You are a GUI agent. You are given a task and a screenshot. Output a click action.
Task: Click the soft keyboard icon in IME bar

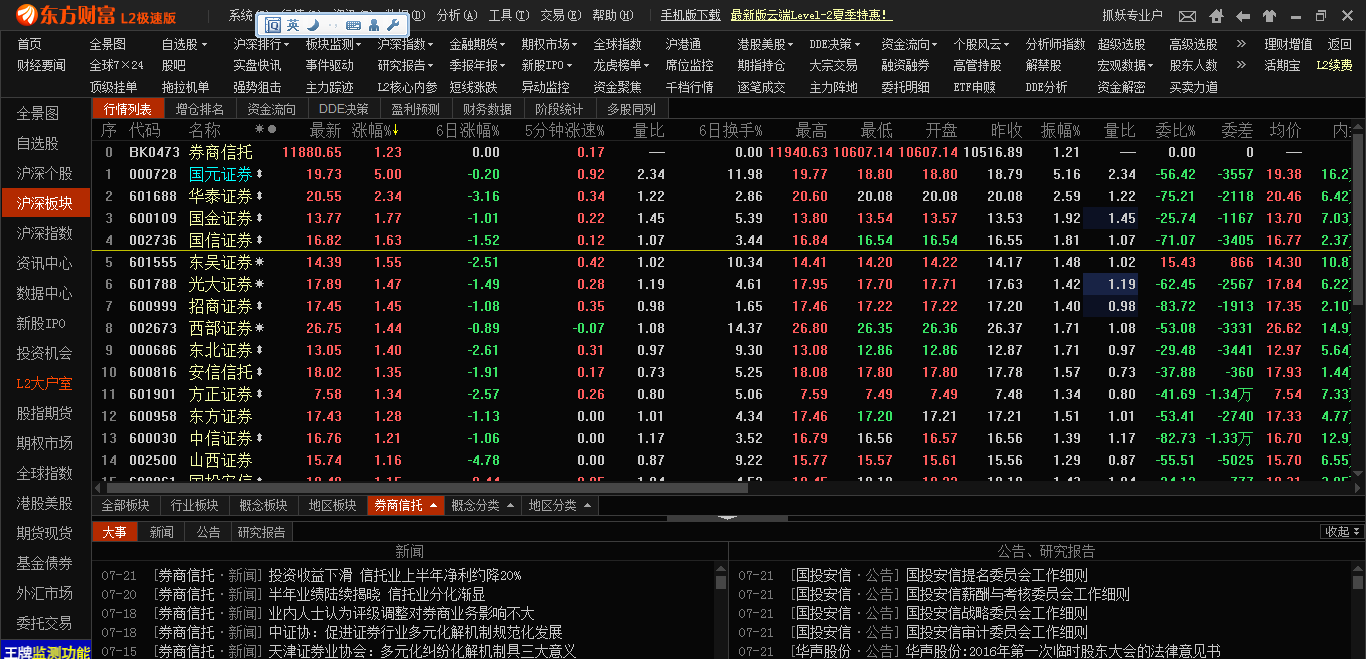click(353, 25)
